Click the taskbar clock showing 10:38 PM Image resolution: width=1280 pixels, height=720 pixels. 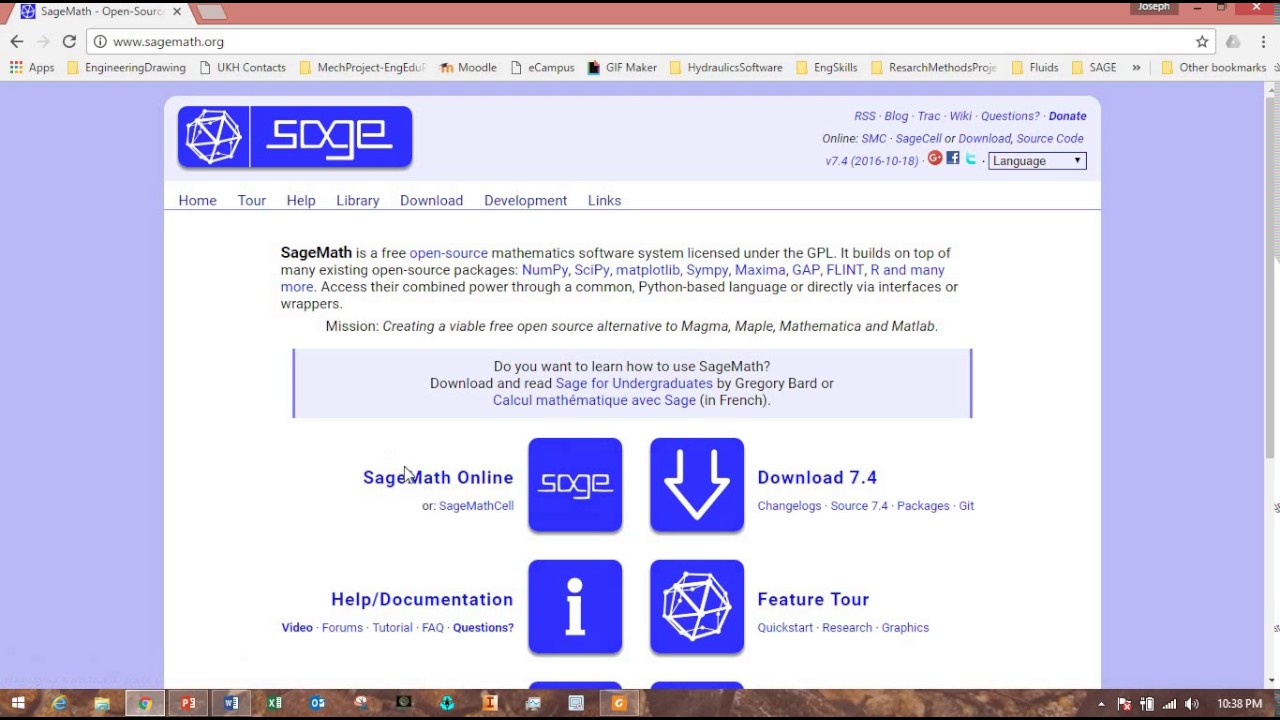point(1240,704)
